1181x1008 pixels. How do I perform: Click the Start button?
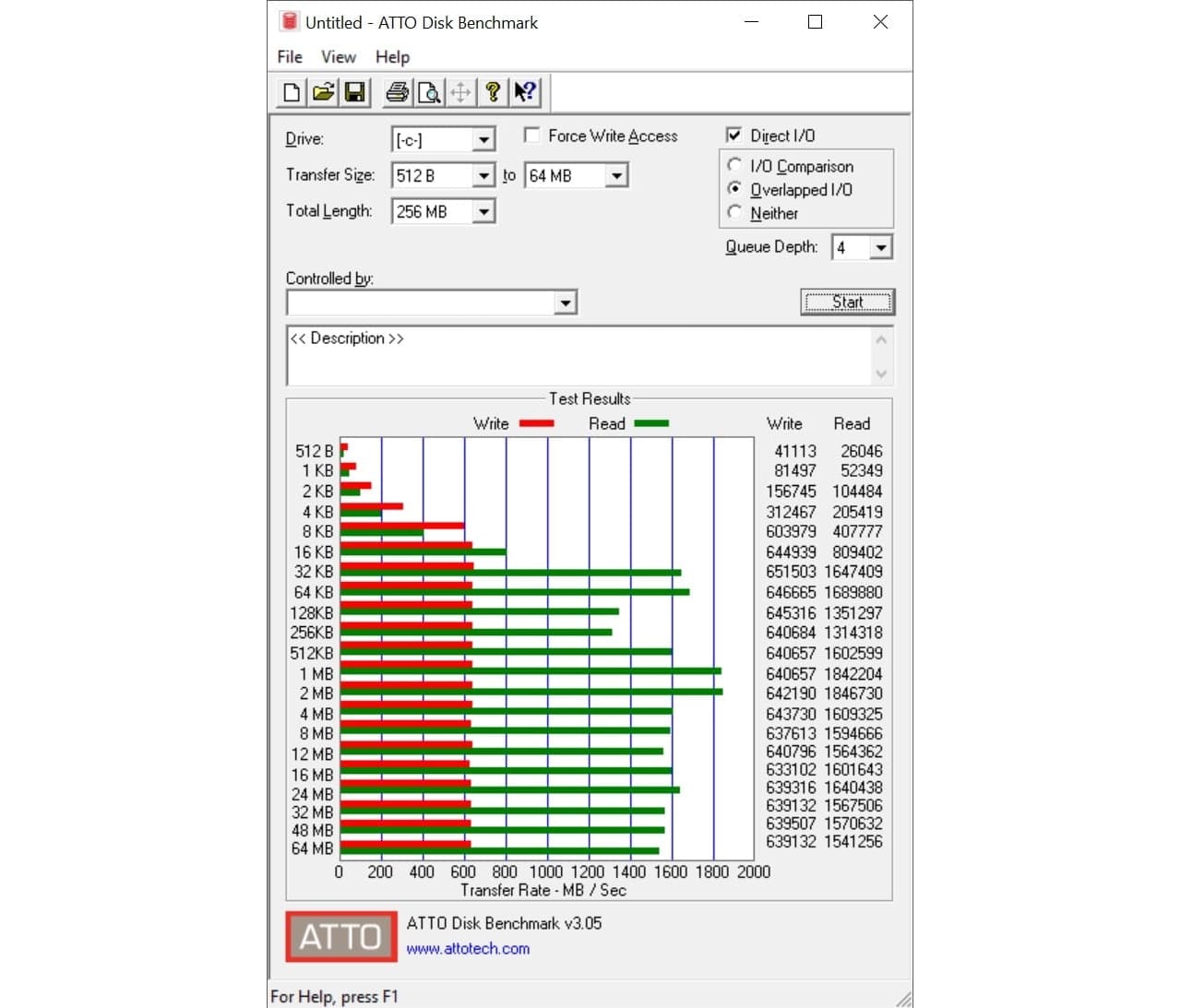coord(848,302)
